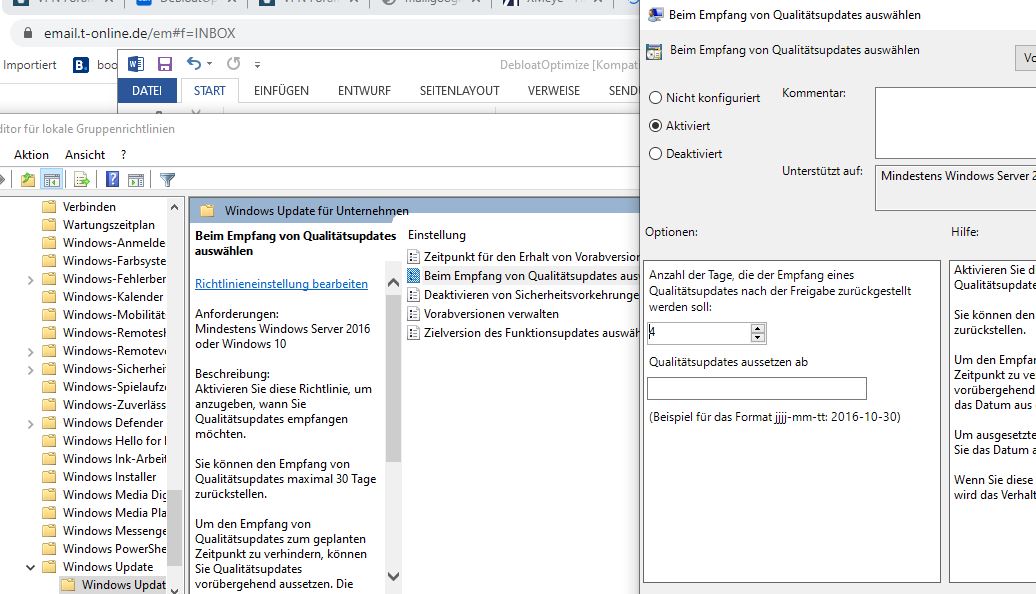Click the Windows Ink-Arbeitsbereich folder icon
Image resolution: width=1036 pixels, height=594 pixels.
(x=49, y=459)
